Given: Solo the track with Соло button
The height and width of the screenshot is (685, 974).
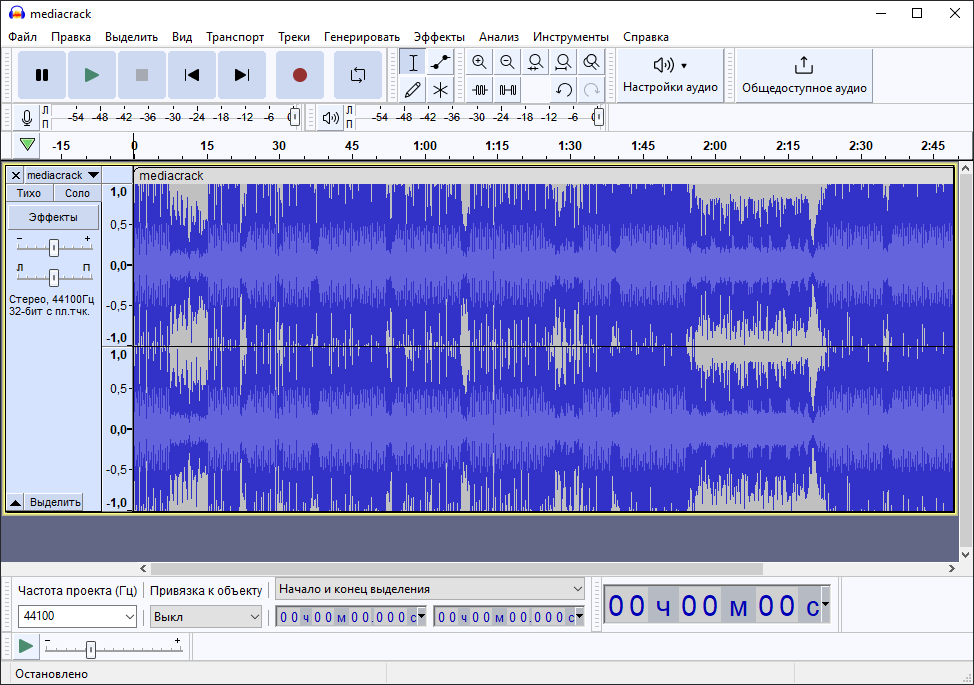Looking at the screenshot, I should [x=77, y=193].
